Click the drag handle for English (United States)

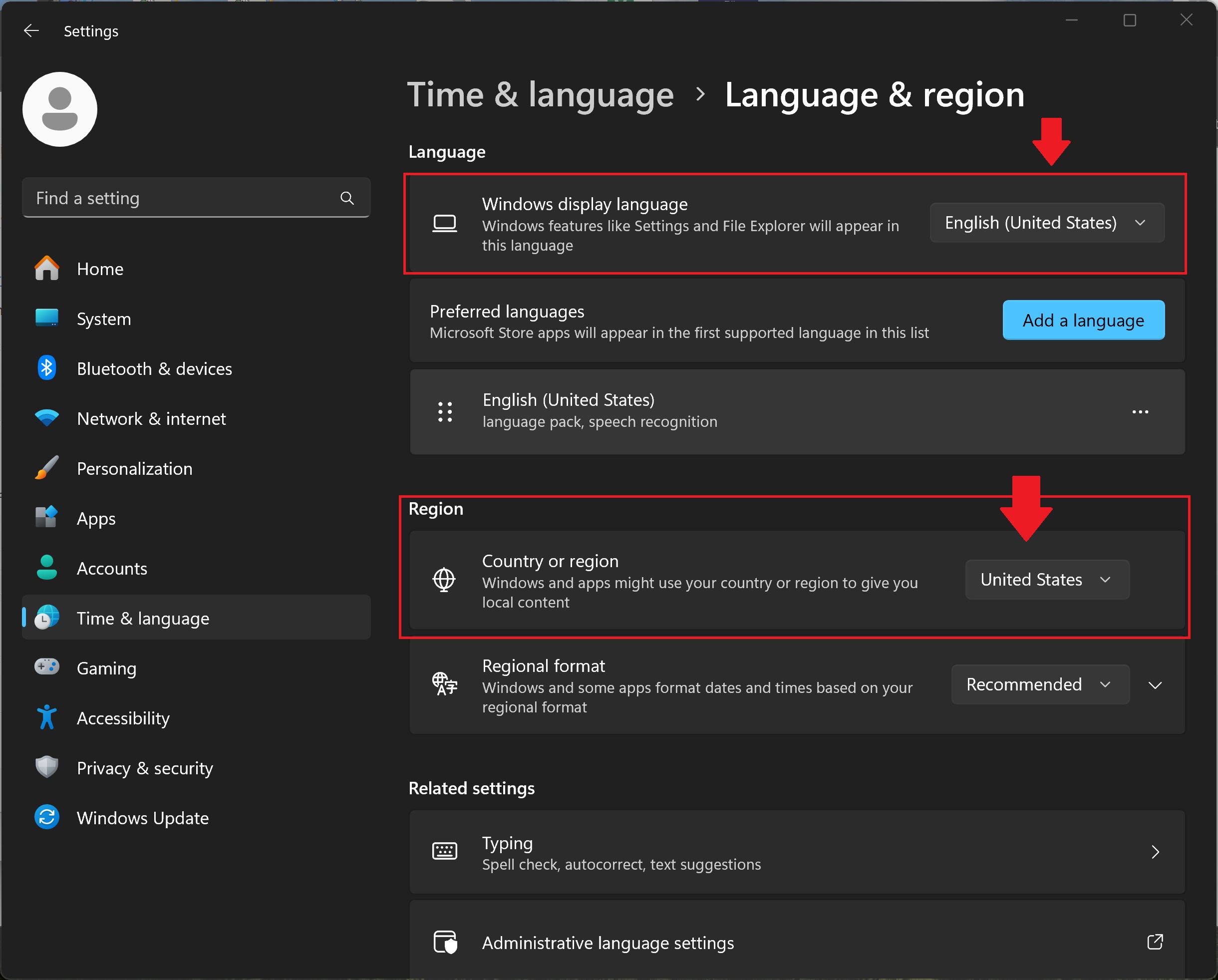pos(445,412)
